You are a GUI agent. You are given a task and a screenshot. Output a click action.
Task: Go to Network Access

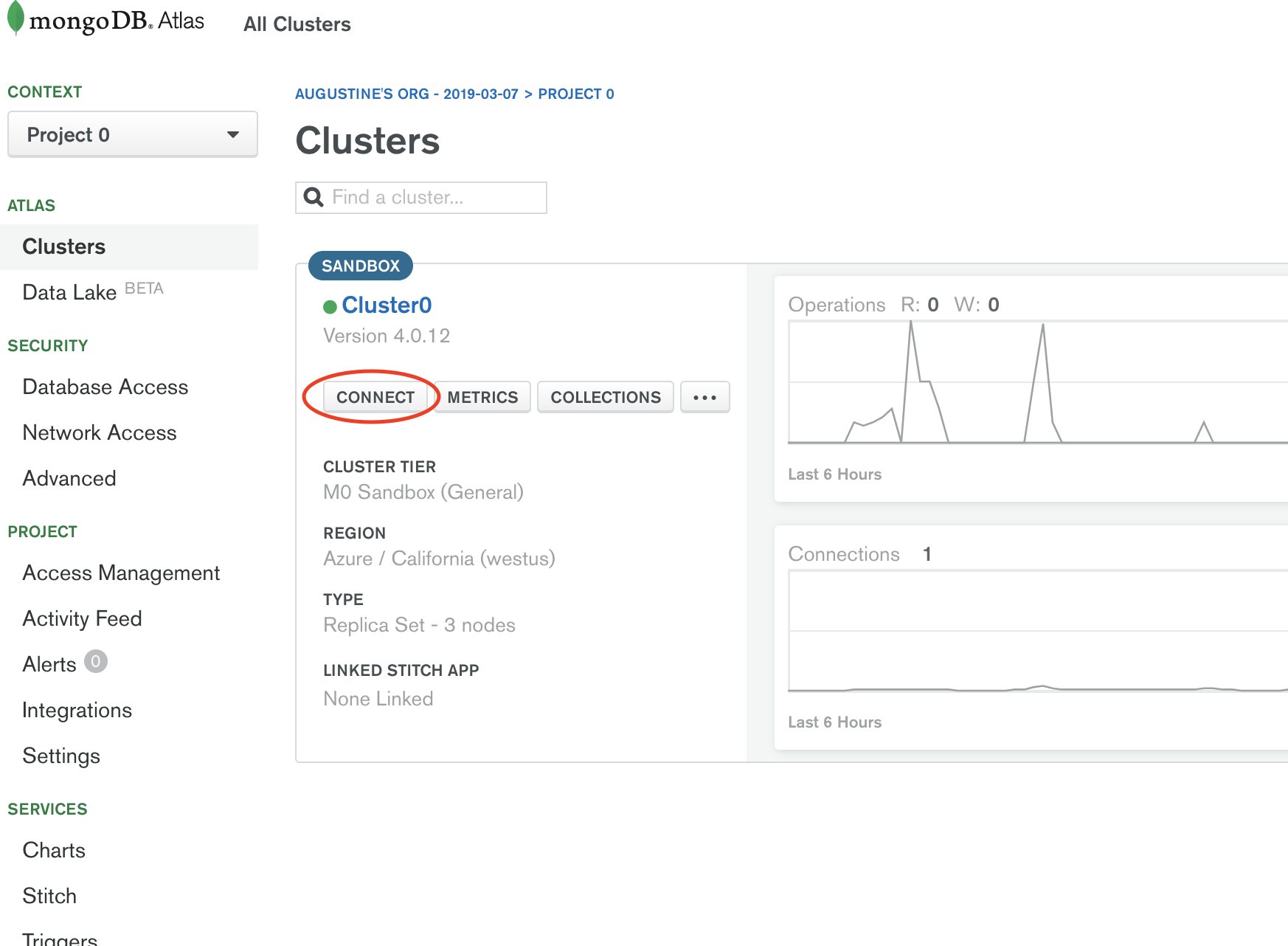100,432
